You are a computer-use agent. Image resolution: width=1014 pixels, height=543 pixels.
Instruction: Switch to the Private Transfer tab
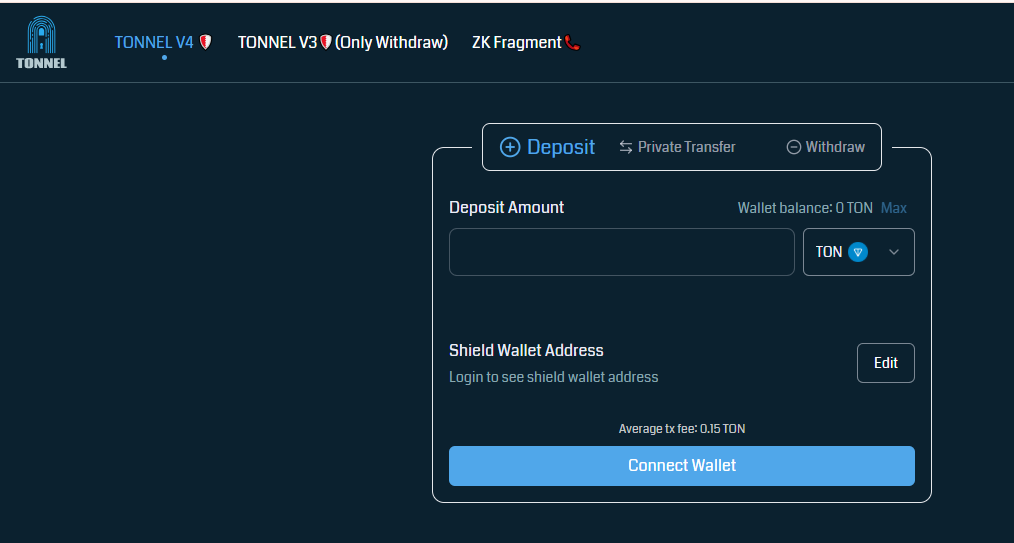coord(677,147)
